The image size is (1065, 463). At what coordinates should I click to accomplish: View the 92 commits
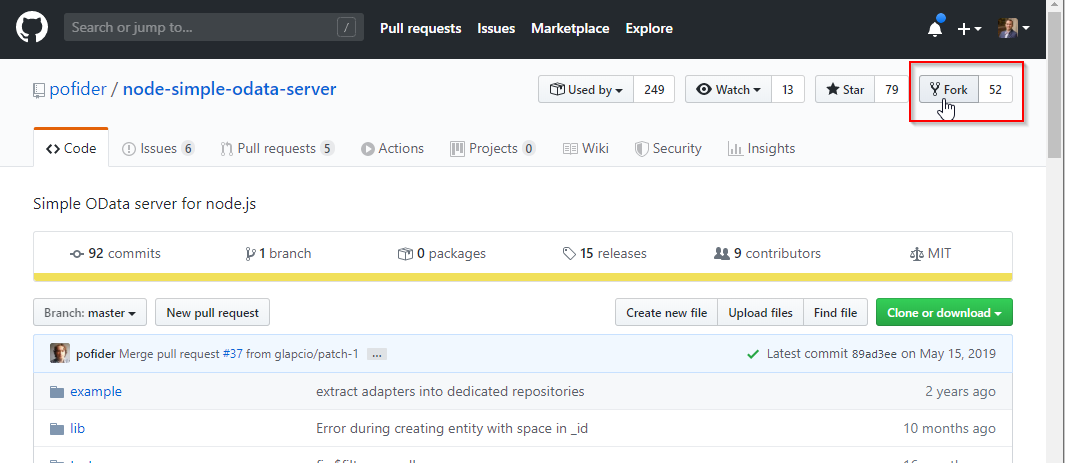[x=115, y=254]
